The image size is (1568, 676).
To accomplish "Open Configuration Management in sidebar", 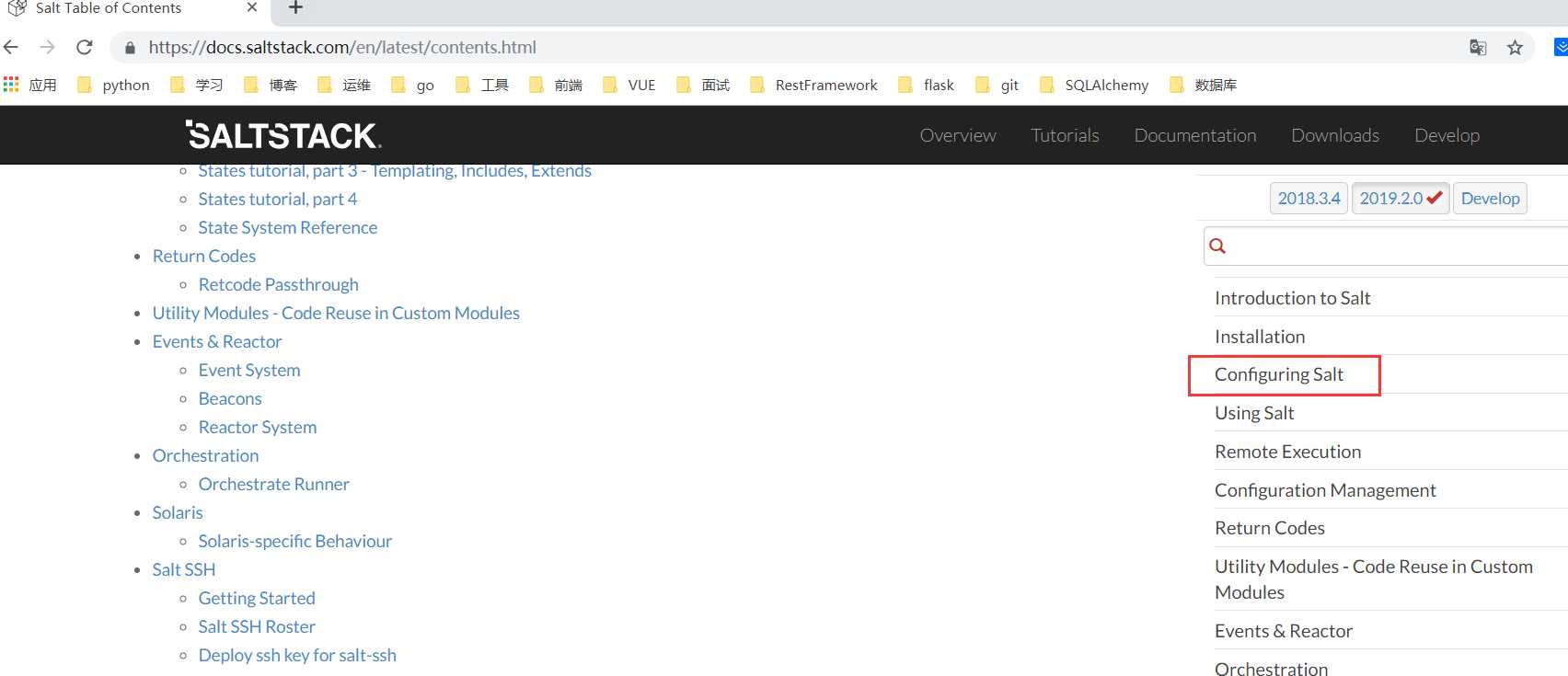I will [x=1325, y=490].
